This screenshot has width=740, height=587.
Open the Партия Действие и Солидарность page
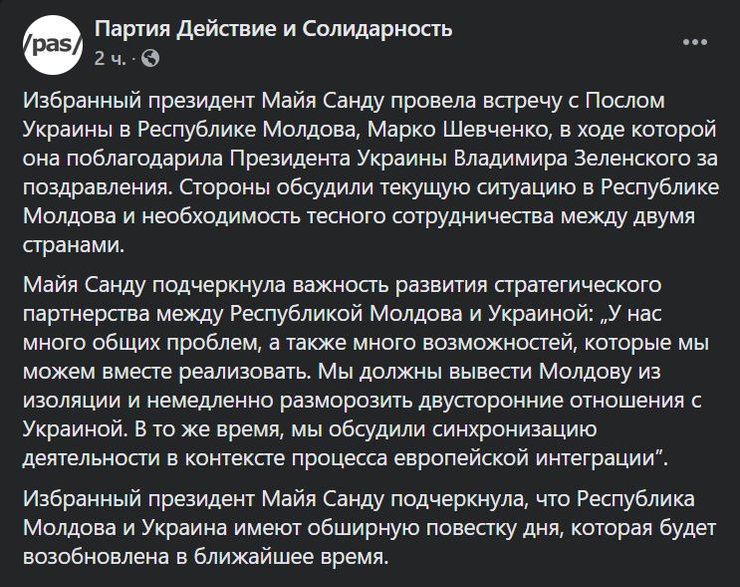click(273, 30)
